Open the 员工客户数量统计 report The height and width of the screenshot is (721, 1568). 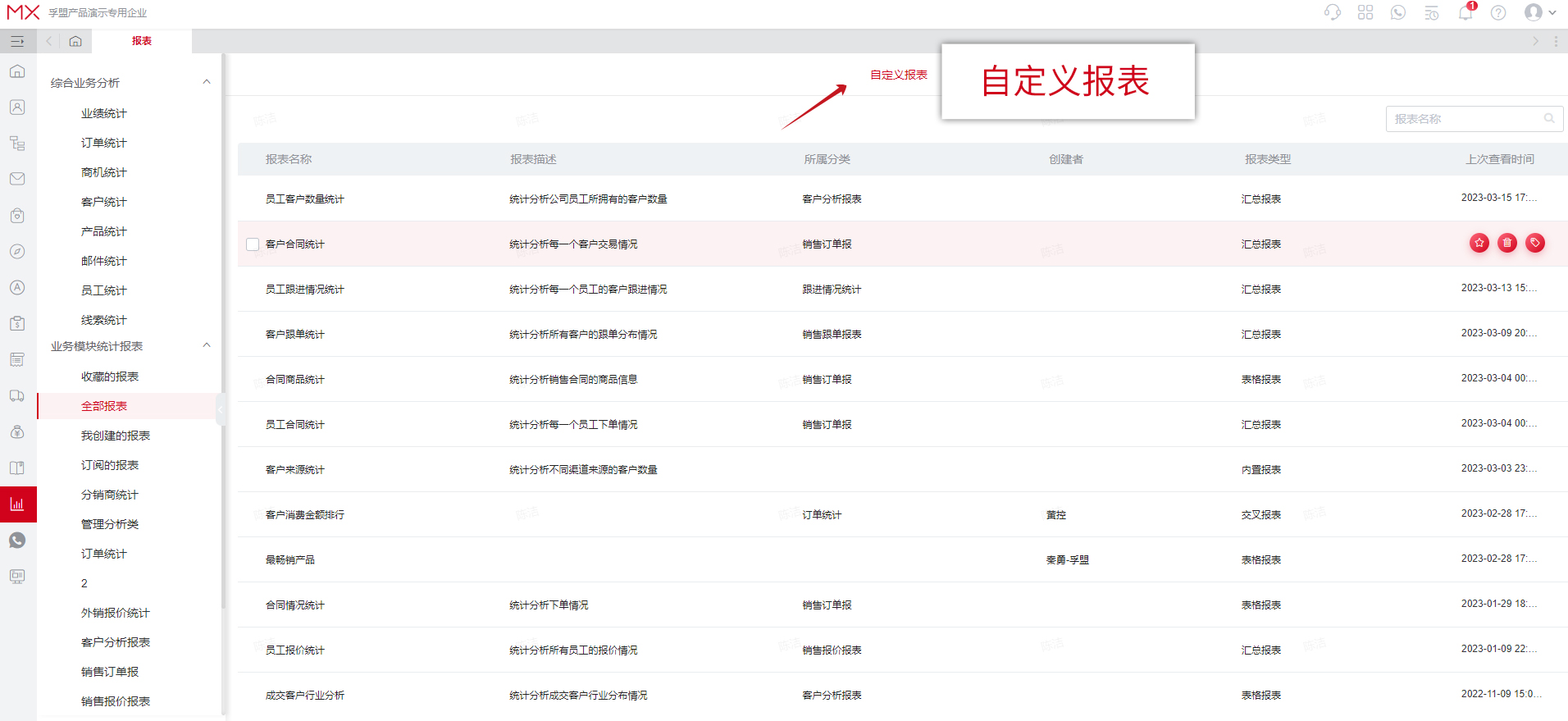[305, 199]
